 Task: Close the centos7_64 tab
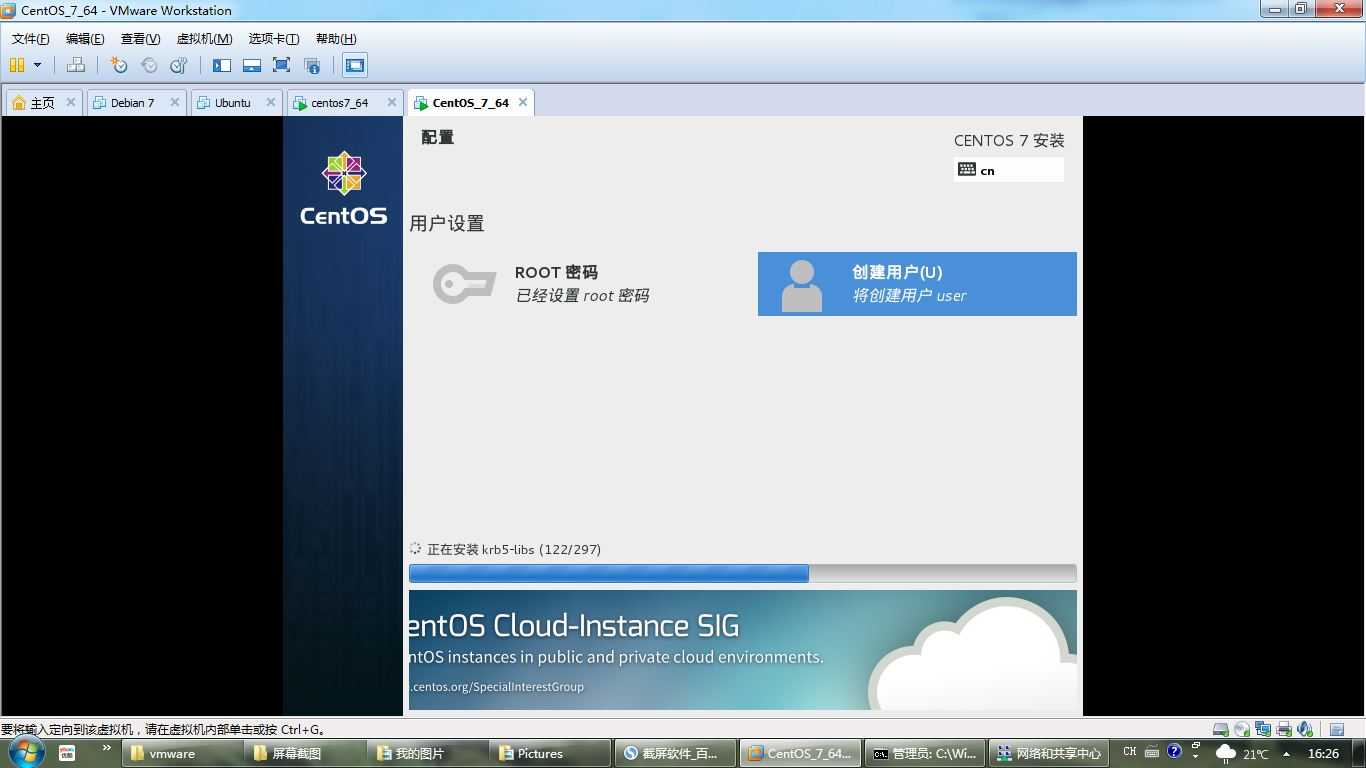(392, 102)
